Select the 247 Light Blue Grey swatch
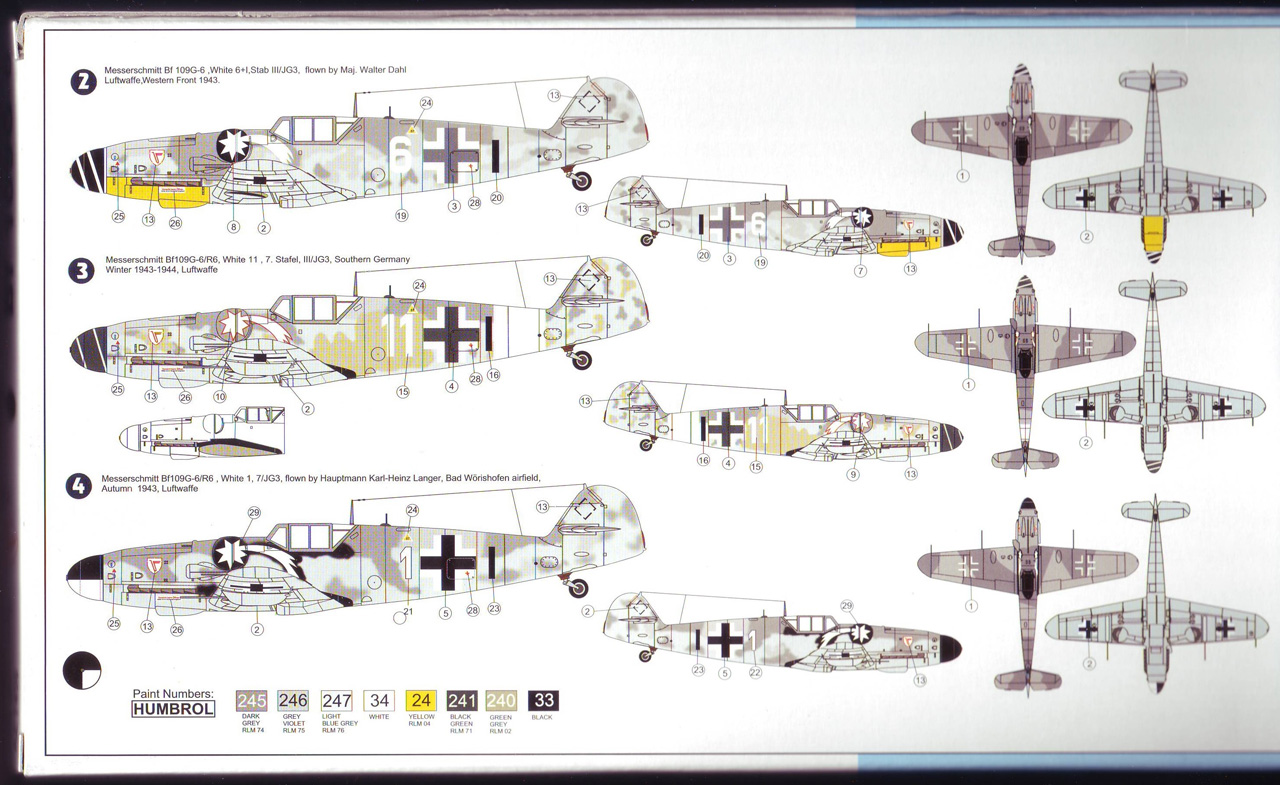 (337, 701)
